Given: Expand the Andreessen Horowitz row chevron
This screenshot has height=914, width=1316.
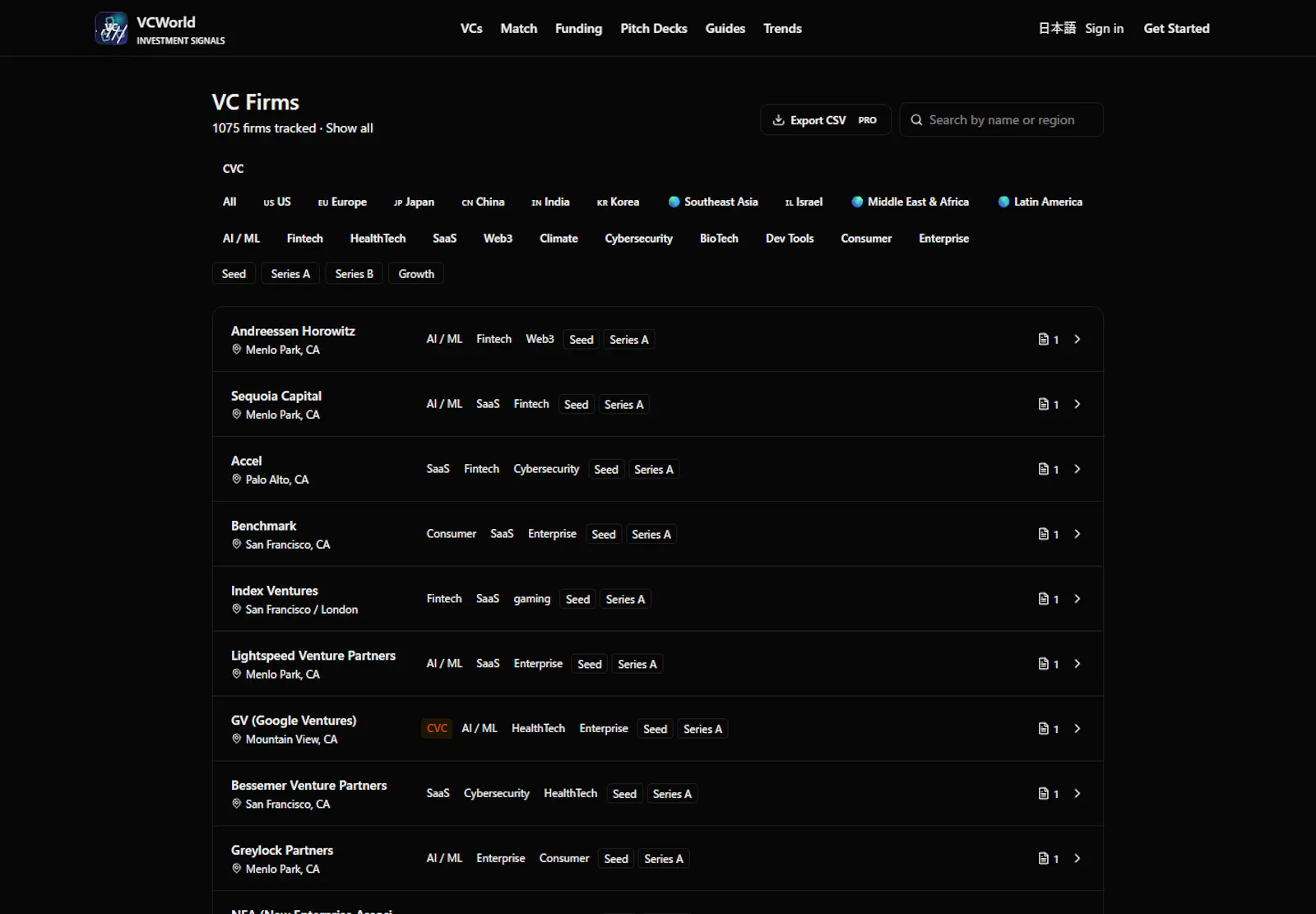Looking at the screenshot, I should pos(1077,339).
